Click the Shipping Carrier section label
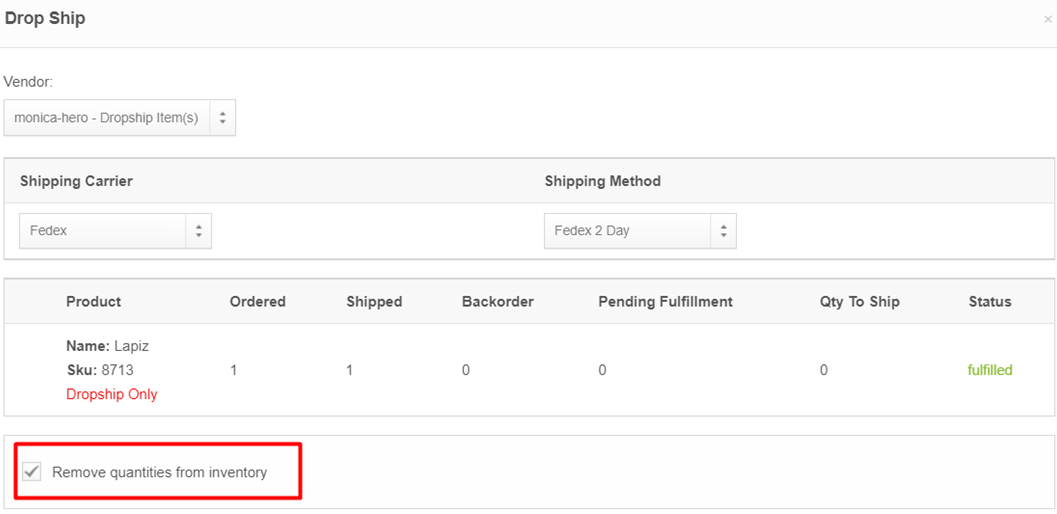Screen dimensions: 1057x514 click(x=76, y=181)
